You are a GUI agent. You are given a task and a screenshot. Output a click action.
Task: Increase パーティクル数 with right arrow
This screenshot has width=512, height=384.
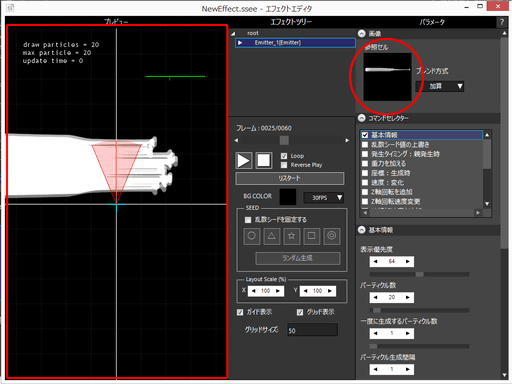pyautogui.click(x=408, y=297)
